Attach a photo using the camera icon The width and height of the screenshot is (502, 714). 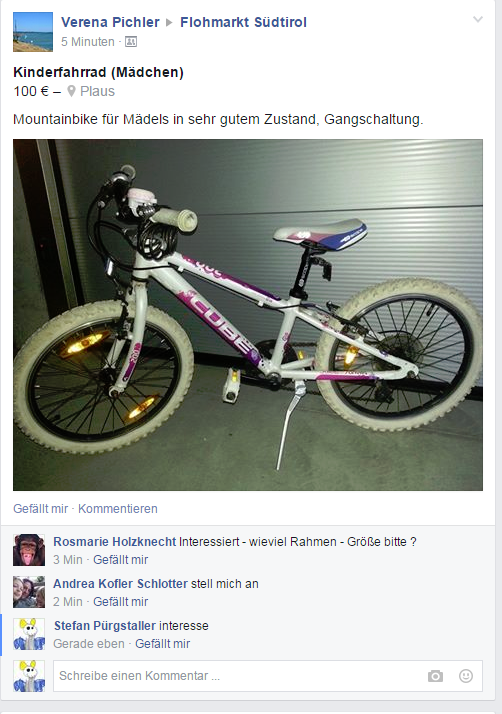pyautogui.click(x=435, y=676)
